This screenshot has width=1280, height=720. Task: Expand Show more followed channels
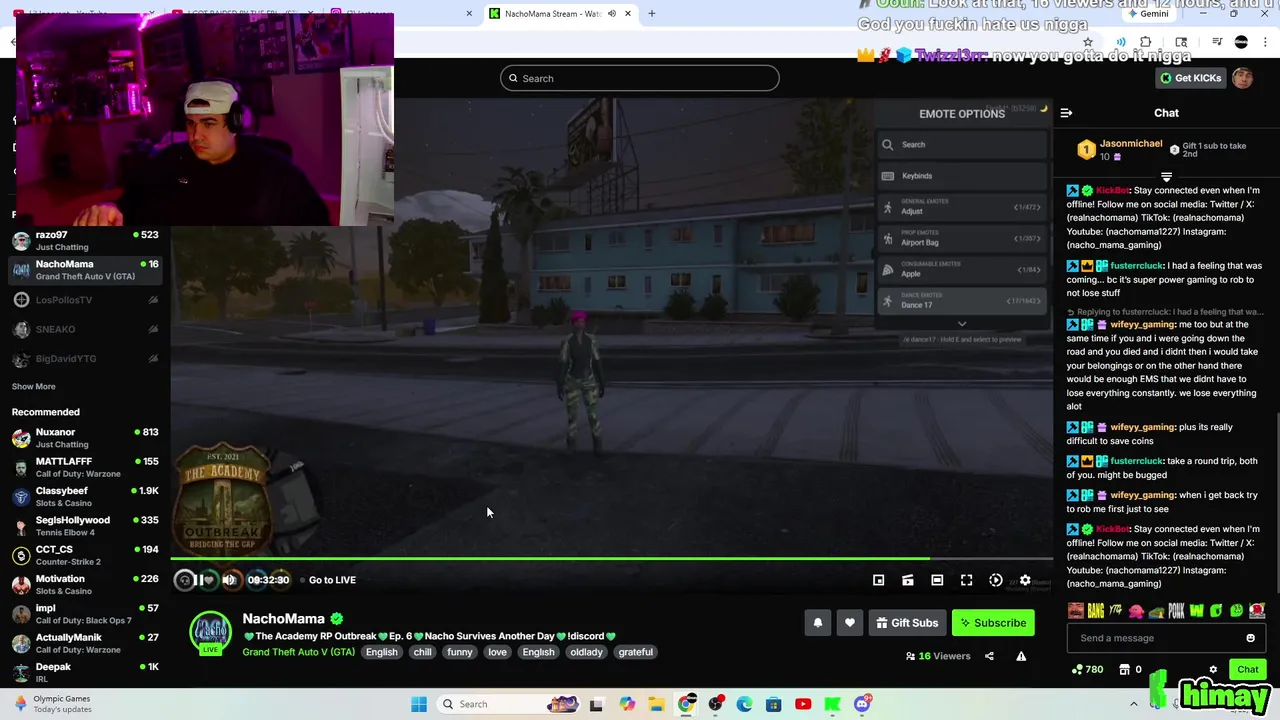pyautogui.click(x=34, y=386)
